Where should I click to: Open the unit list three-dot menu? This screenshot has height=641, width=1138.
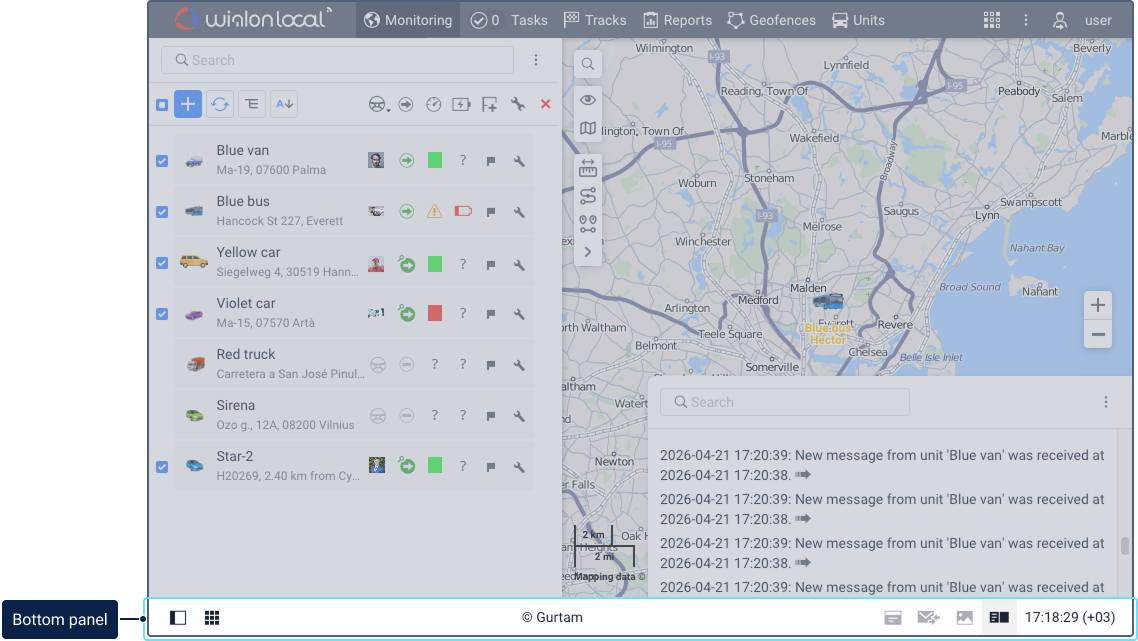(x=536, y=60)
